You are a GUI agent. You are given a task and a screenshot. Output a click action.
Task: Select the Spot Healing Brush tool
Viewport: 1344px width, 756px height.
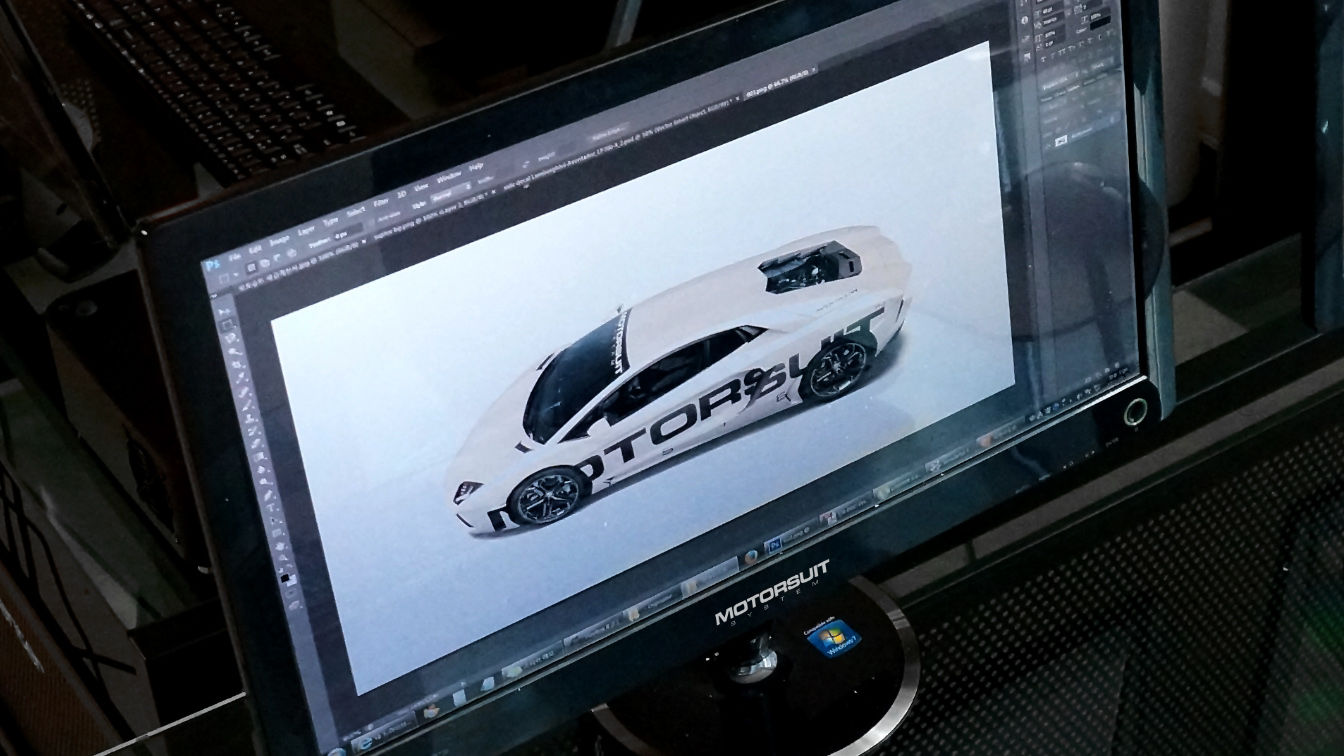pos(244,391)
